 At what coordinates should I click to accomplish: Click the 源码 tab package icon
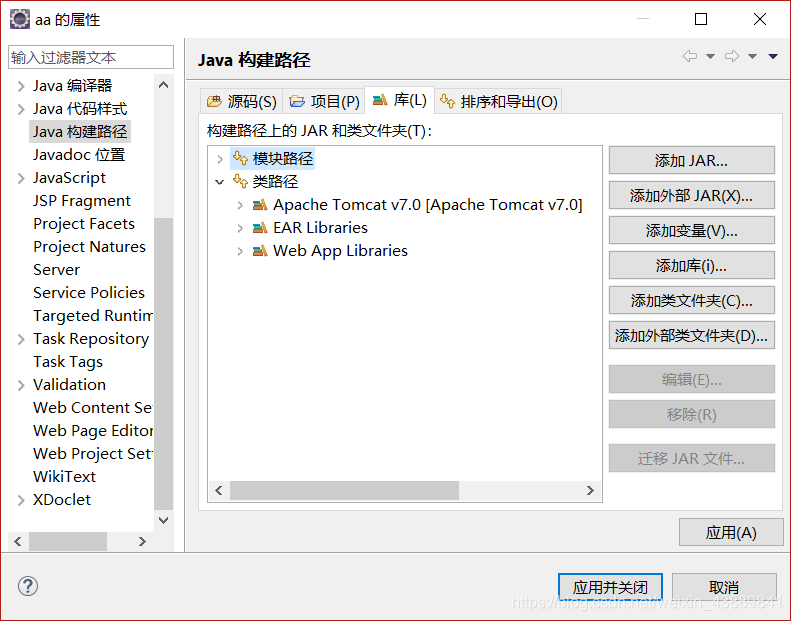[214, 101]
